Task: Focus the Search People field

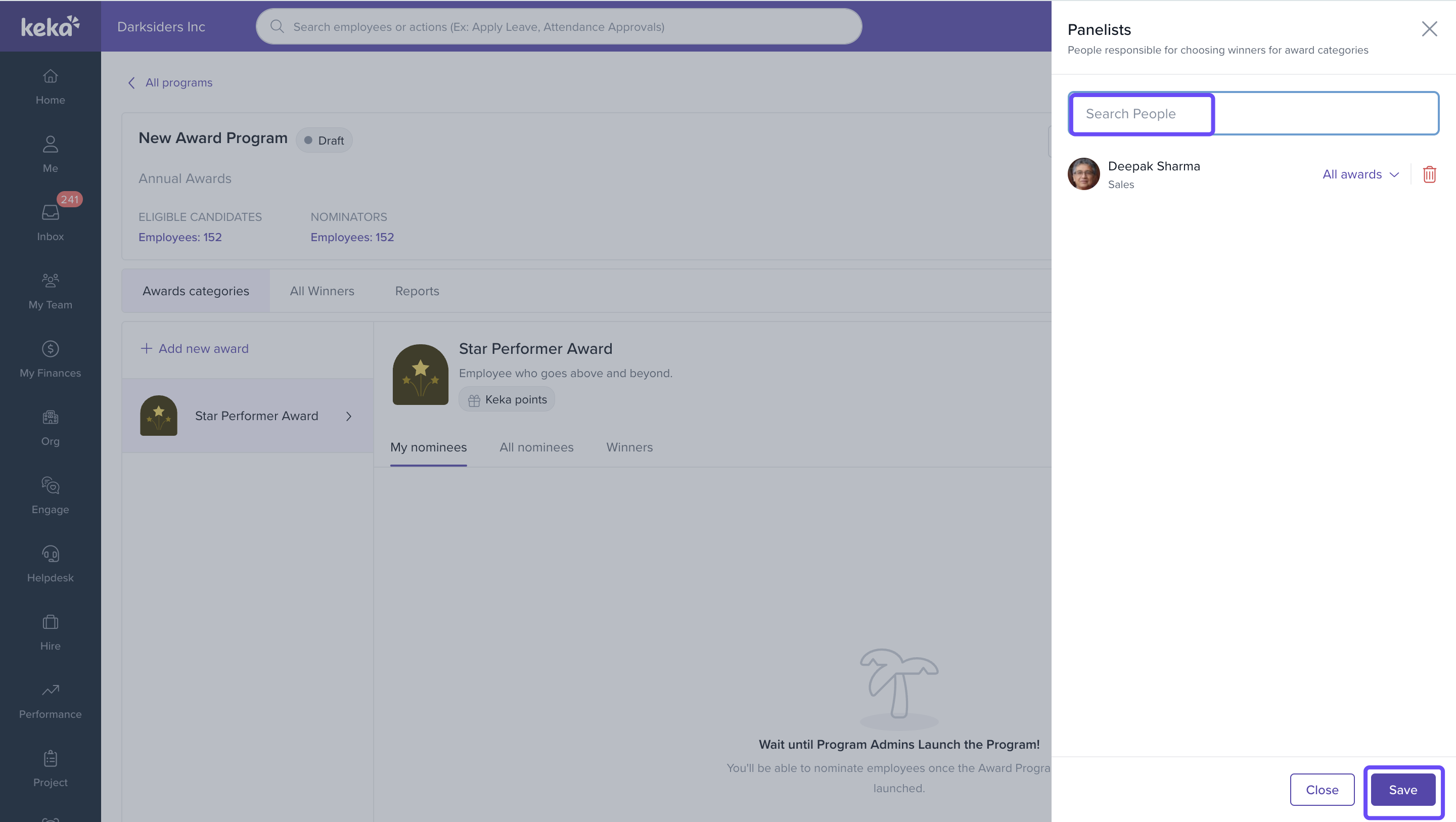Action: point(1253,114)
